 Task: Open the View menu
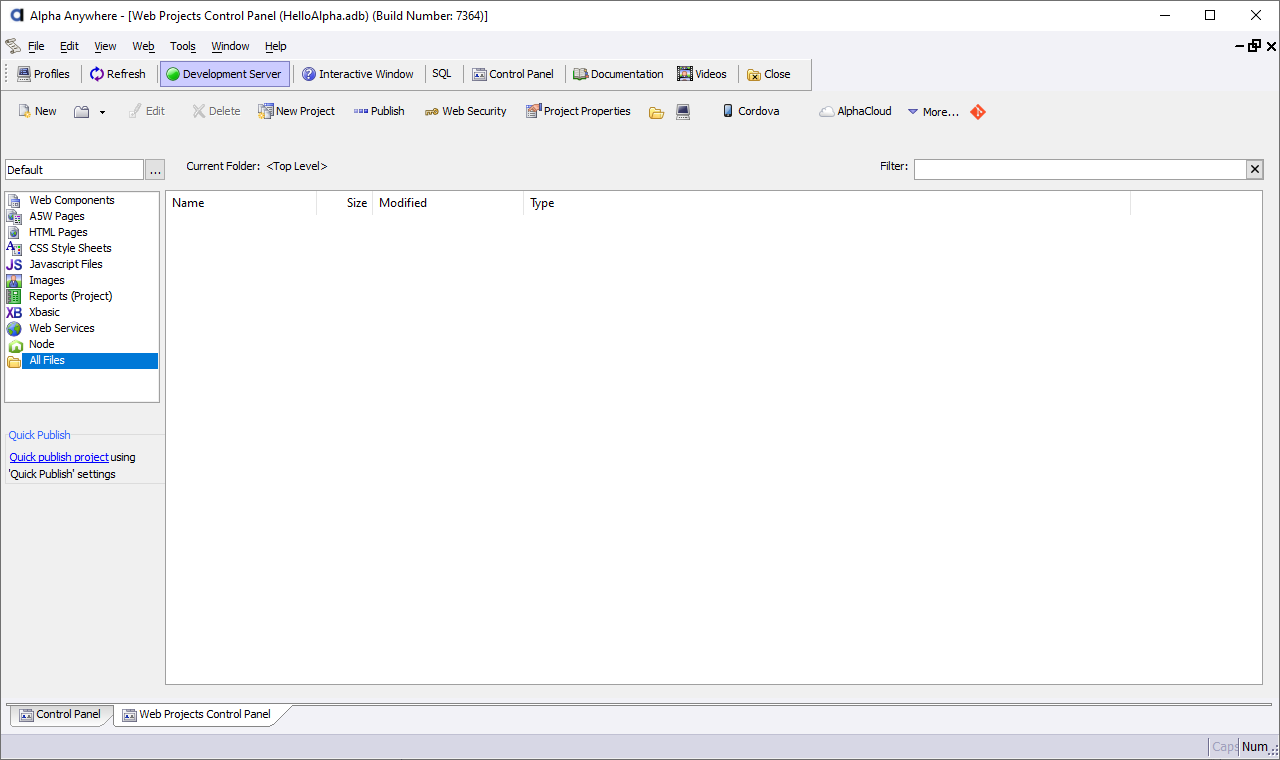pyautogui.click(x=105, y=46)
